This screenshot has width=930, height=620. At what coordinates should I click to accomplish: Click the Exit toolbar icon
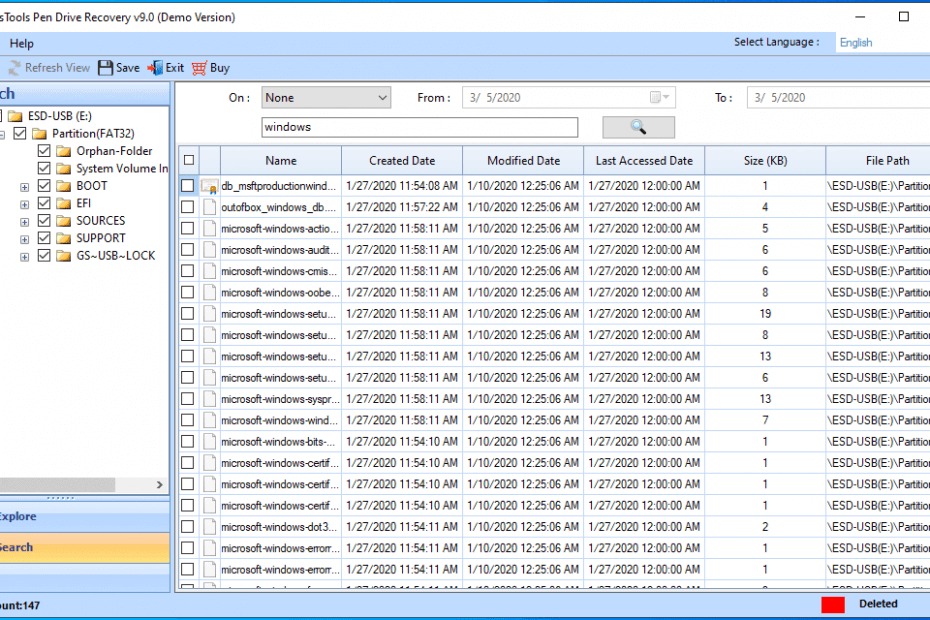[155, 68]
